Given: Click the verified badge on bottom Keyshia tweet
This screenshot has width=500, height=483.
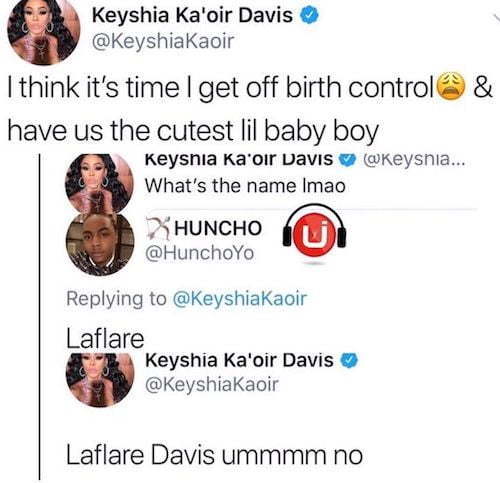Looking at the screenshot, I should coord(349,361).
